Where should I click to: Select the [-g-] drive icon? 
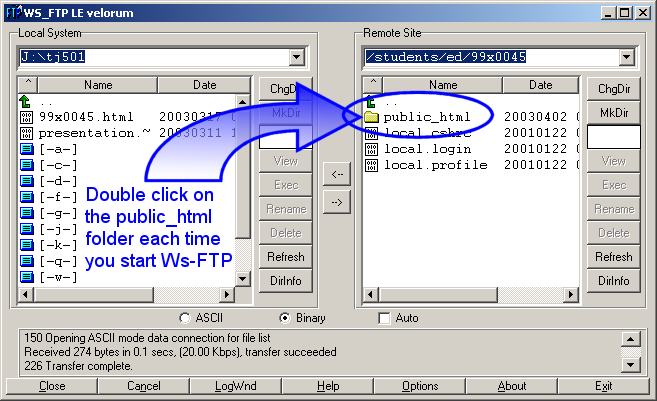(x=27, y=213)
